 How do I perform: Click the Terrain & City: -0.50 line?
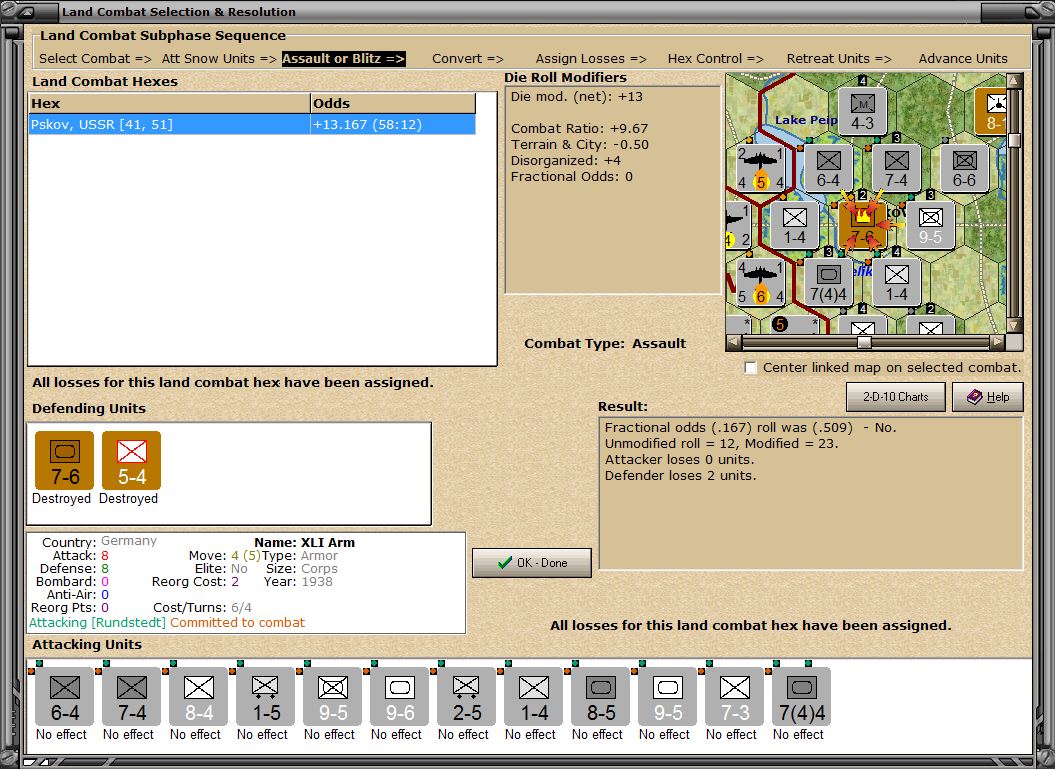tap(579, 145)
